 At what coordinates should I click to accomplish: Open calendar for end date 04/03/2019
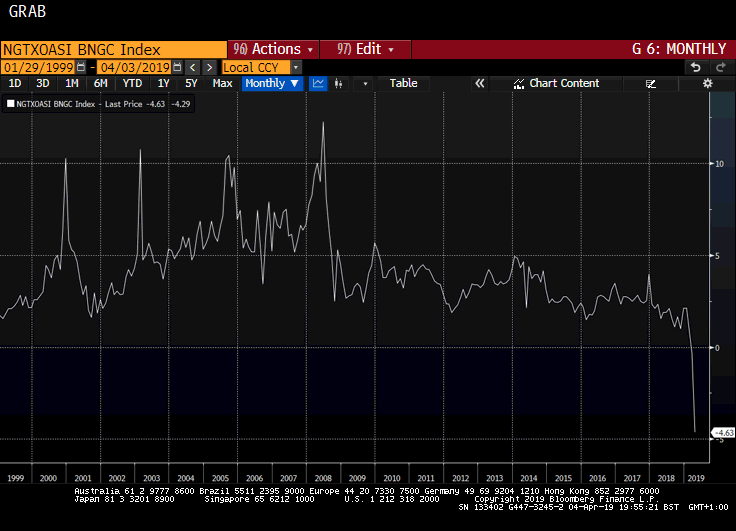click(x=177, y=67)
